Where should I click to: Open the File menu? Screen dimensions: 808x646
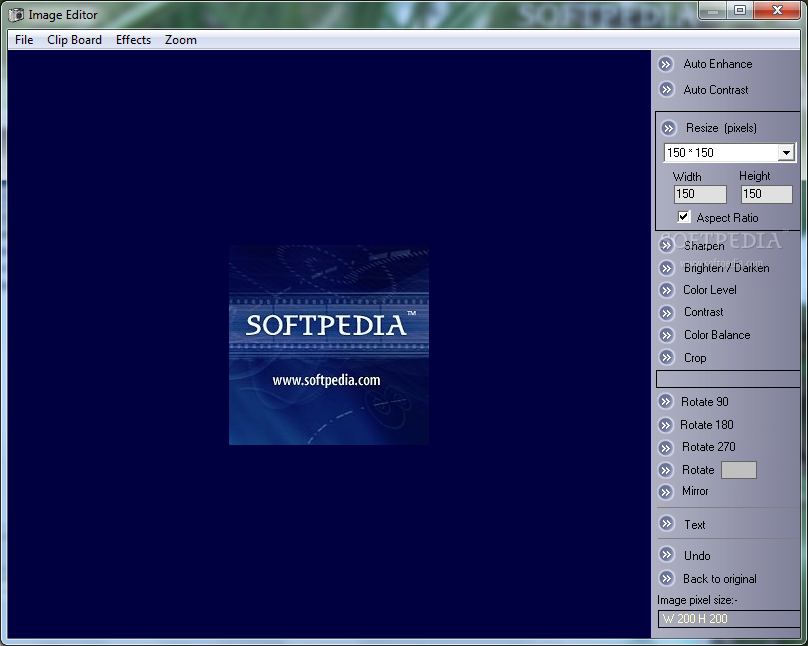tap(24, 40)
